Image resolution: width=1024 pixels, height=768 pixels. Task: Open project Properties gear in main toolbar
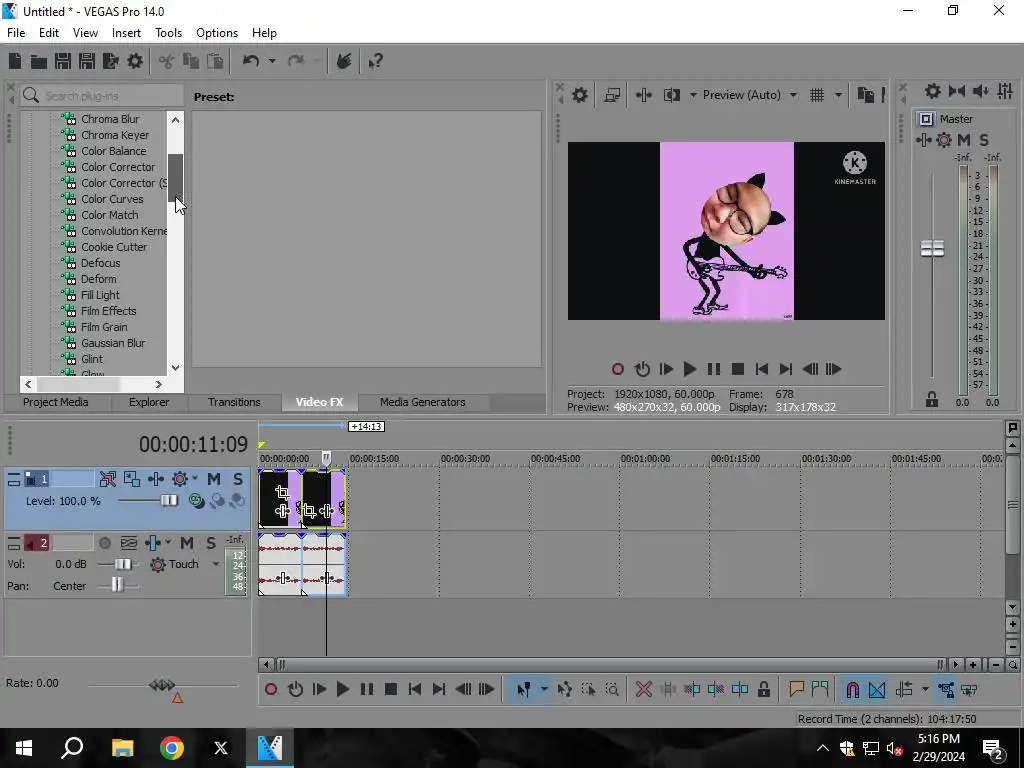pyautogui.click(x=135, y=61)
